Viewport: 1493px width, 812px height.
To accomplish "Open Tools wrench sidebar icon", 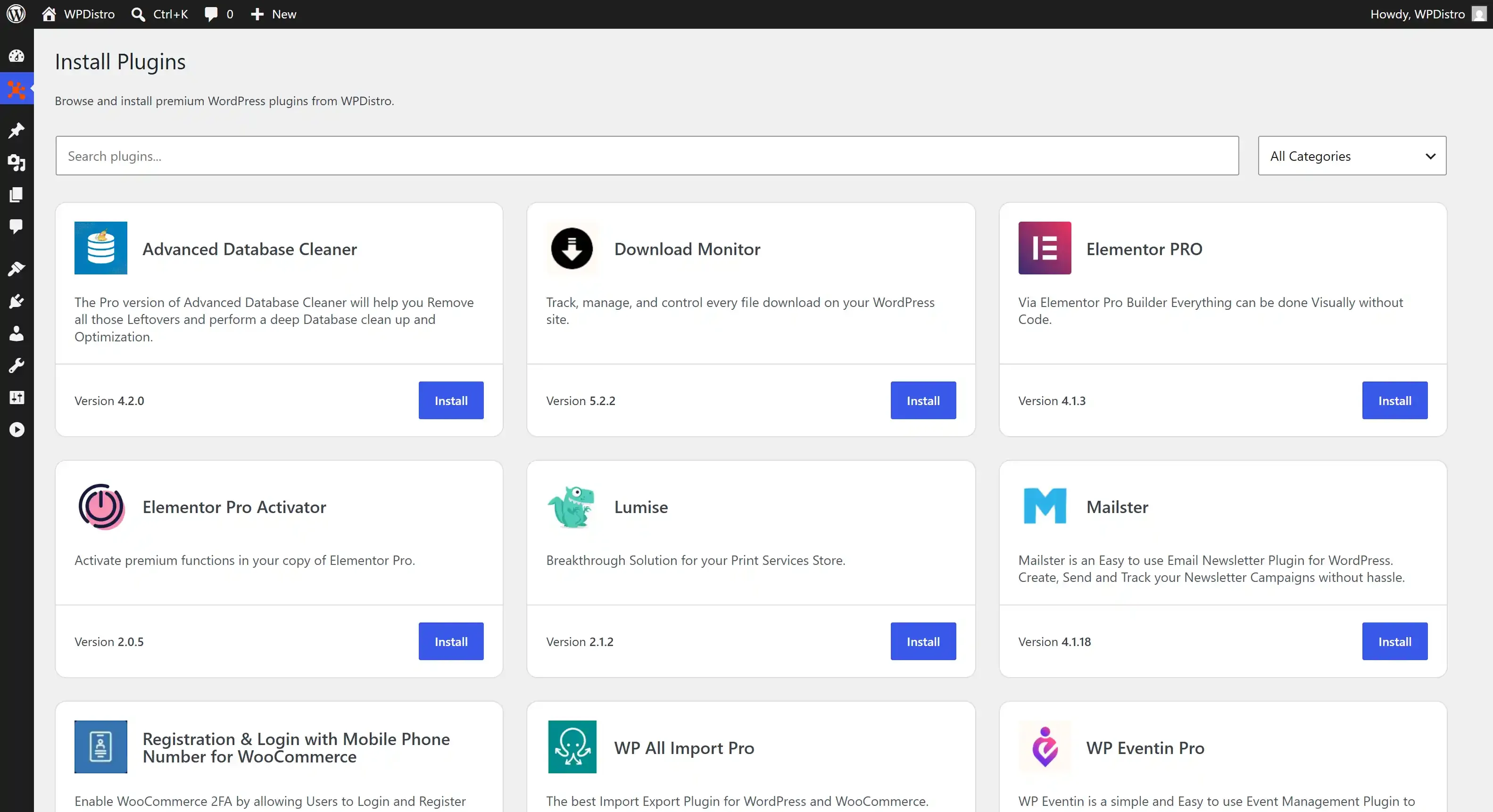I will [x=16, y=365].
